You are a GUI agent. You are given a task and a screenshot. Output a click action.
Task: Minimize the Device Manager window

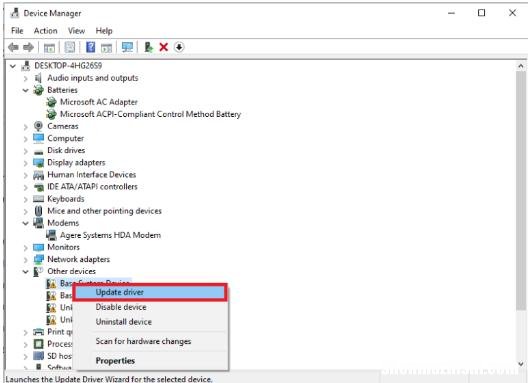(451, 13)
